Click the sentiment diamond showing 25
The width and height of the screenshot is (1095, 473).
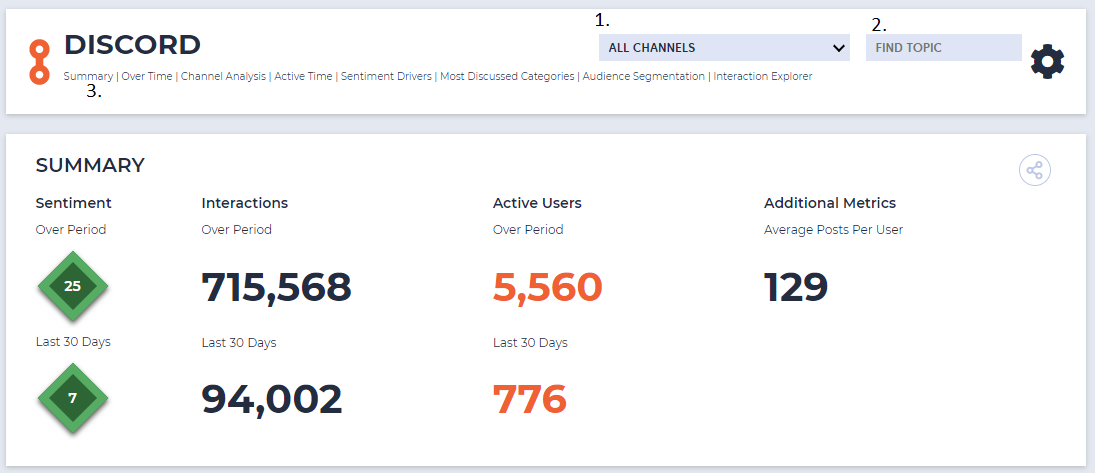(x=73, y=286)
